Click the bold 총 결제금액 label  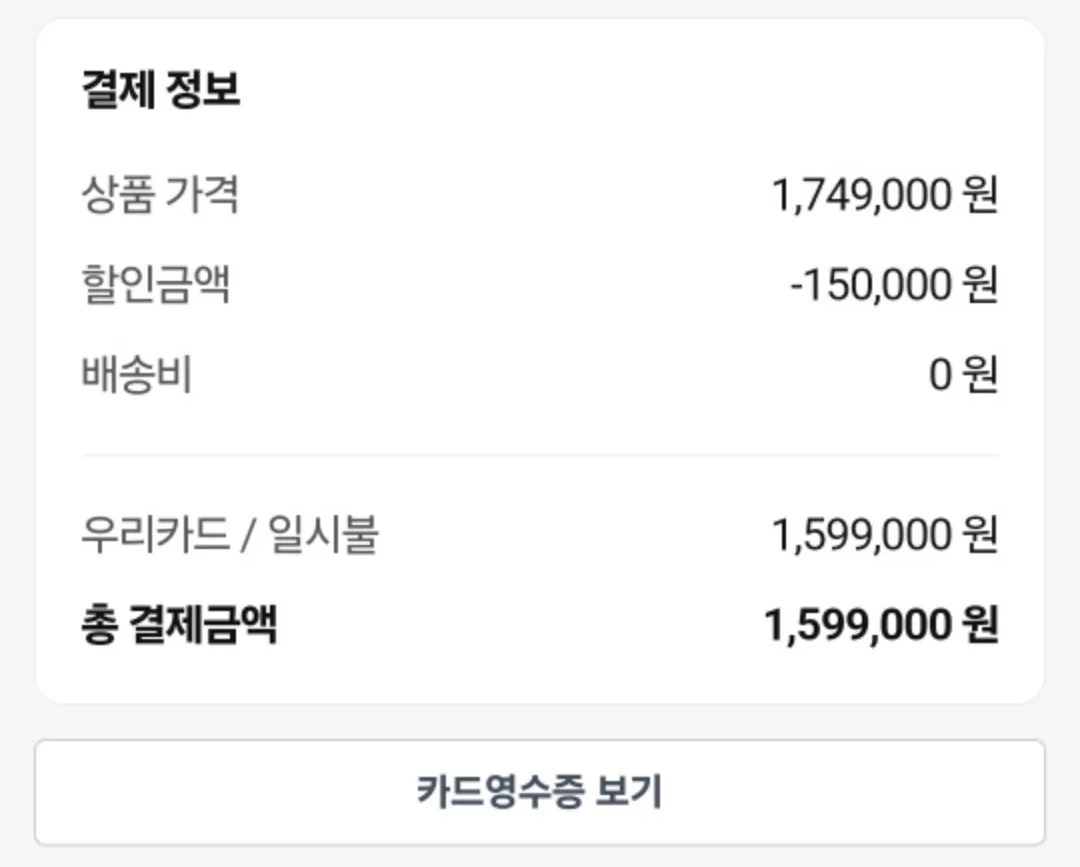tap(179, 625)
